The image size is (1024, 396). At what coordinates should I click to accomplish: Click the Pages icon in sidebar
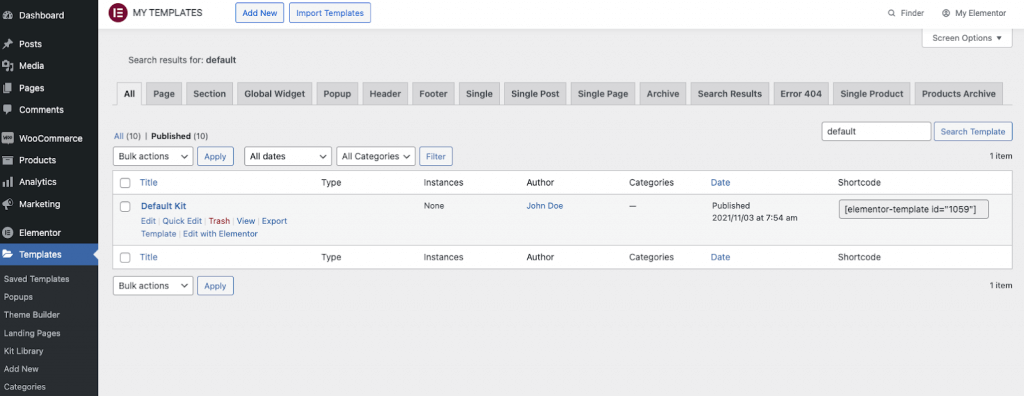coord(8,88)
